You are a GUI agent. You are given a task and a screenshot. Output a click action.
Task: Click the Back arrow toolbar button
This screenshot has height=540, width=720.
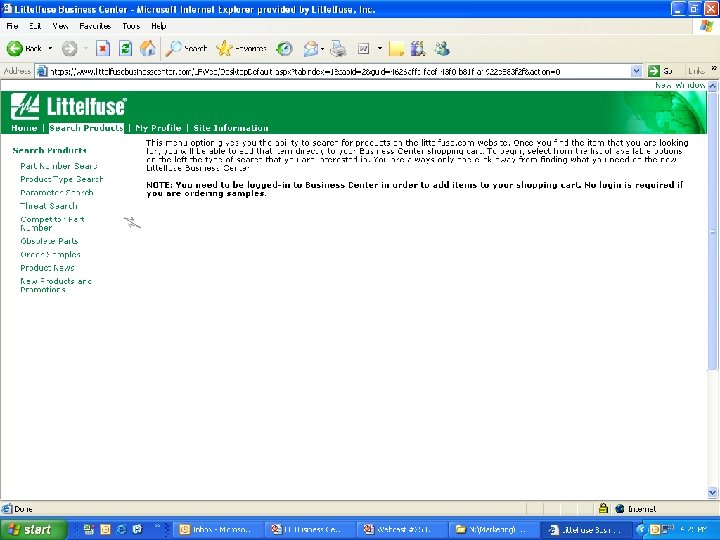24,48
